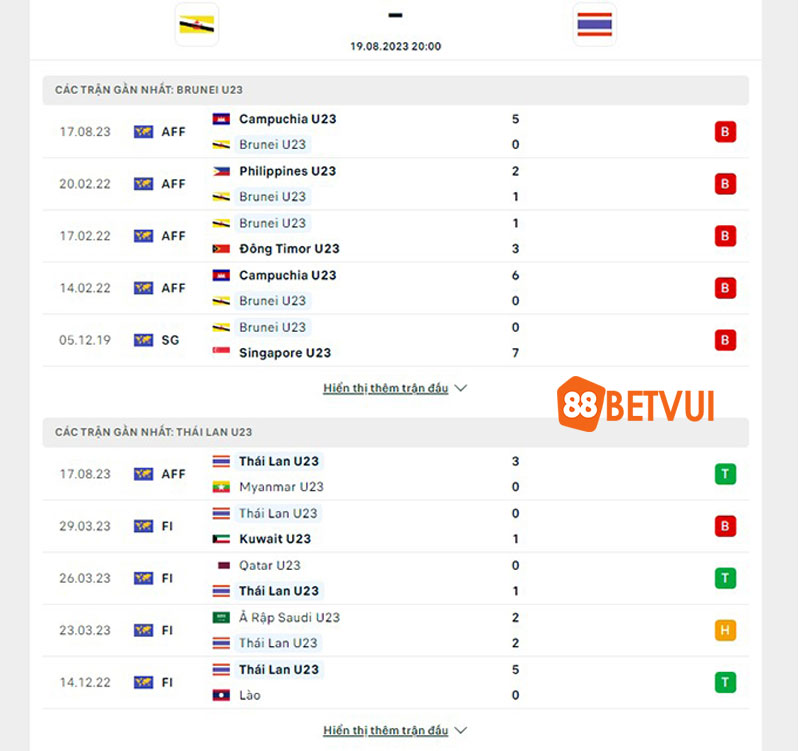Click the Singapore U23 flag icon

tap(221, 351)
